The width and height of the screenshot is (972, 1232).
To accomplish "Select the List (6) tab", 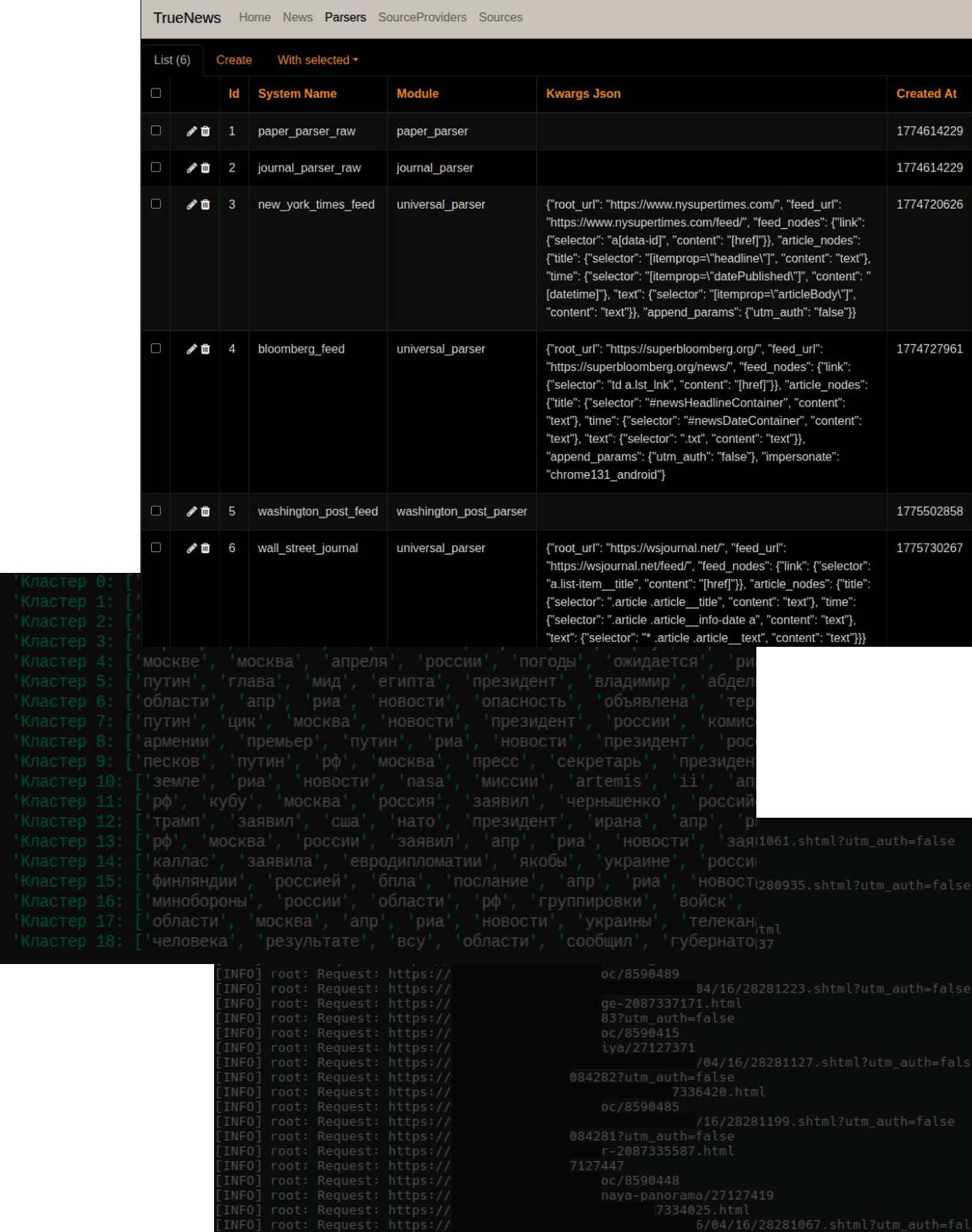I will [x=172, y=60].
